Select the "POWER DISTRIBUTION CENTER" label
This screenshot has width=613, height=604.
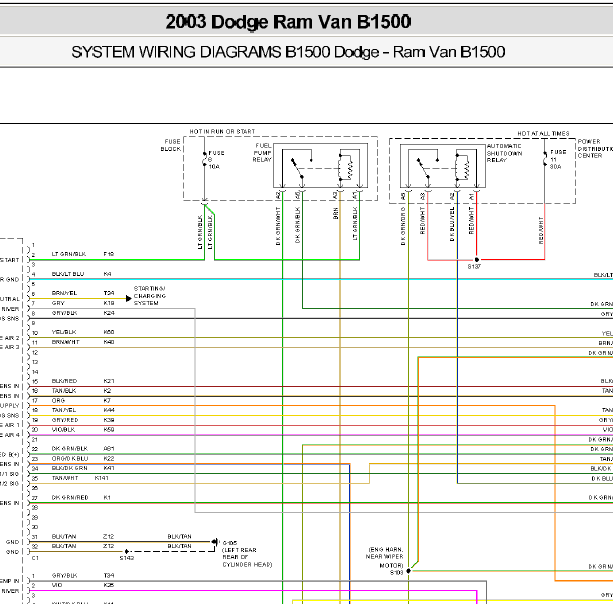tap(595, 149)
